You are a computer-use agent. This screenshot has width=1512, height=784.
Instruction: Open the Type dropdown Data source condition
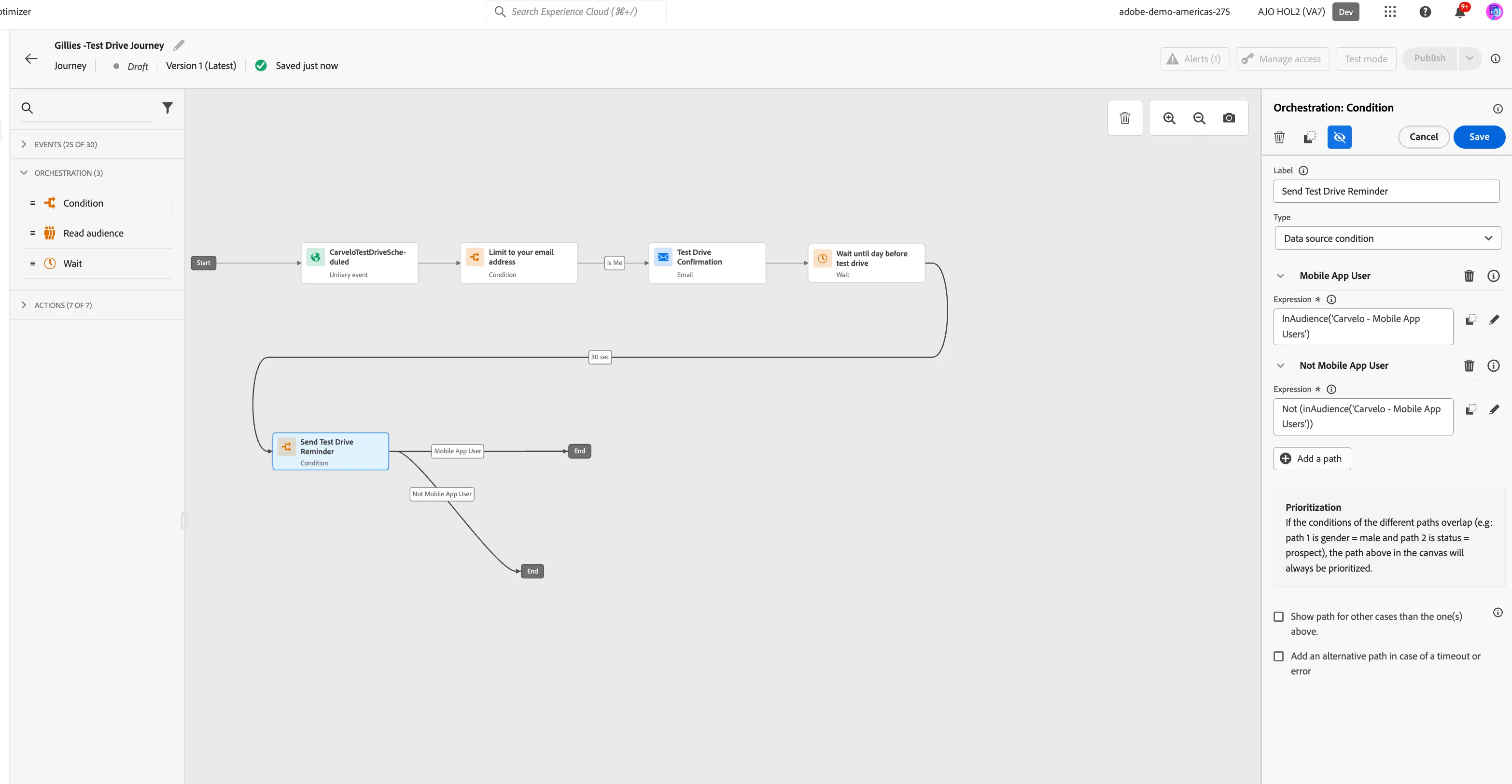(1387, 238)
